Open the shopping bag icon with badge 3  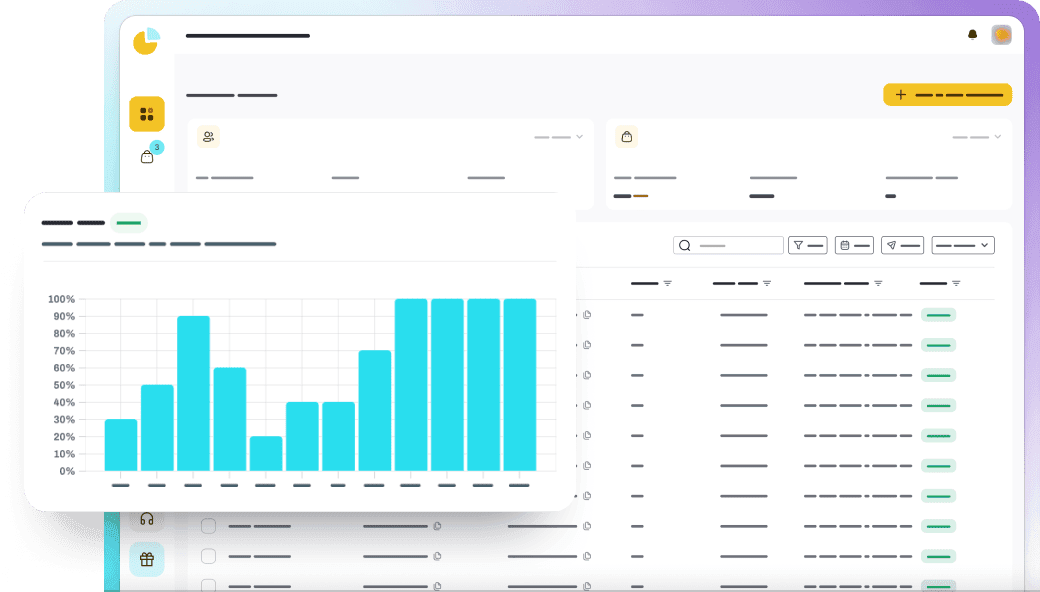[147, 156]
